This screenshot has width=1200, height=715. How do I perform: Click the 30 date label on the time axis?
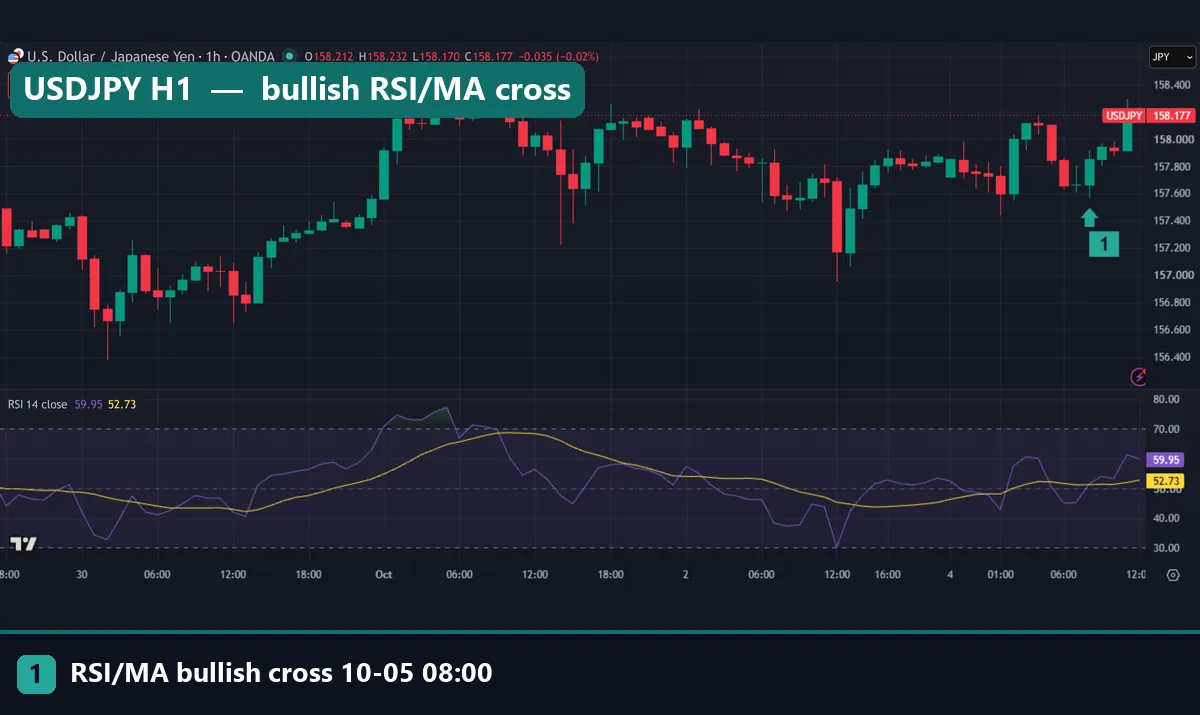pyautogui.click(x=82, y=575)
